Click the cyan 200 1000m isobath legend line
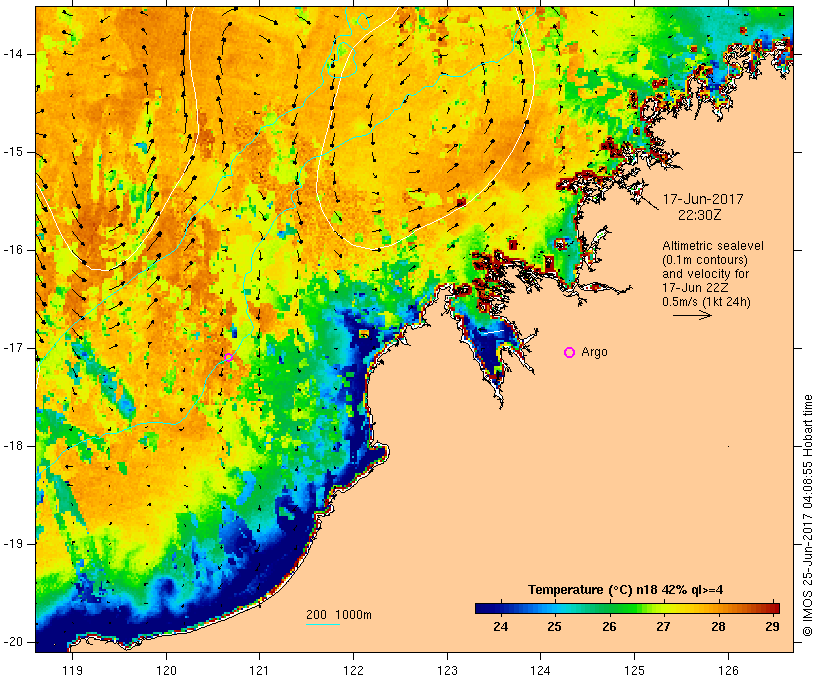Viewport: 820px width, 680px height. (x=323, y=624)
